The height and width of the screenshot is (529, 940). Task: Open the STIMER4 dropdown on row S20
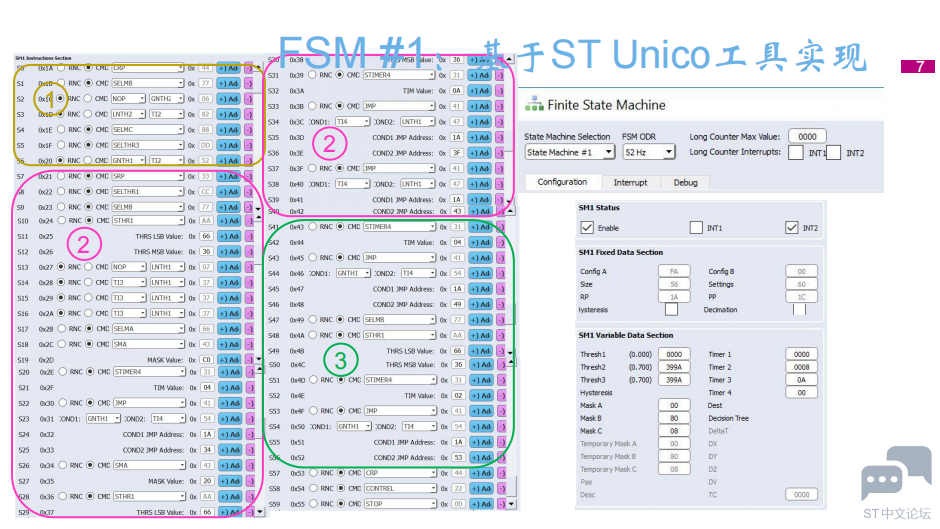click(149, 372)
